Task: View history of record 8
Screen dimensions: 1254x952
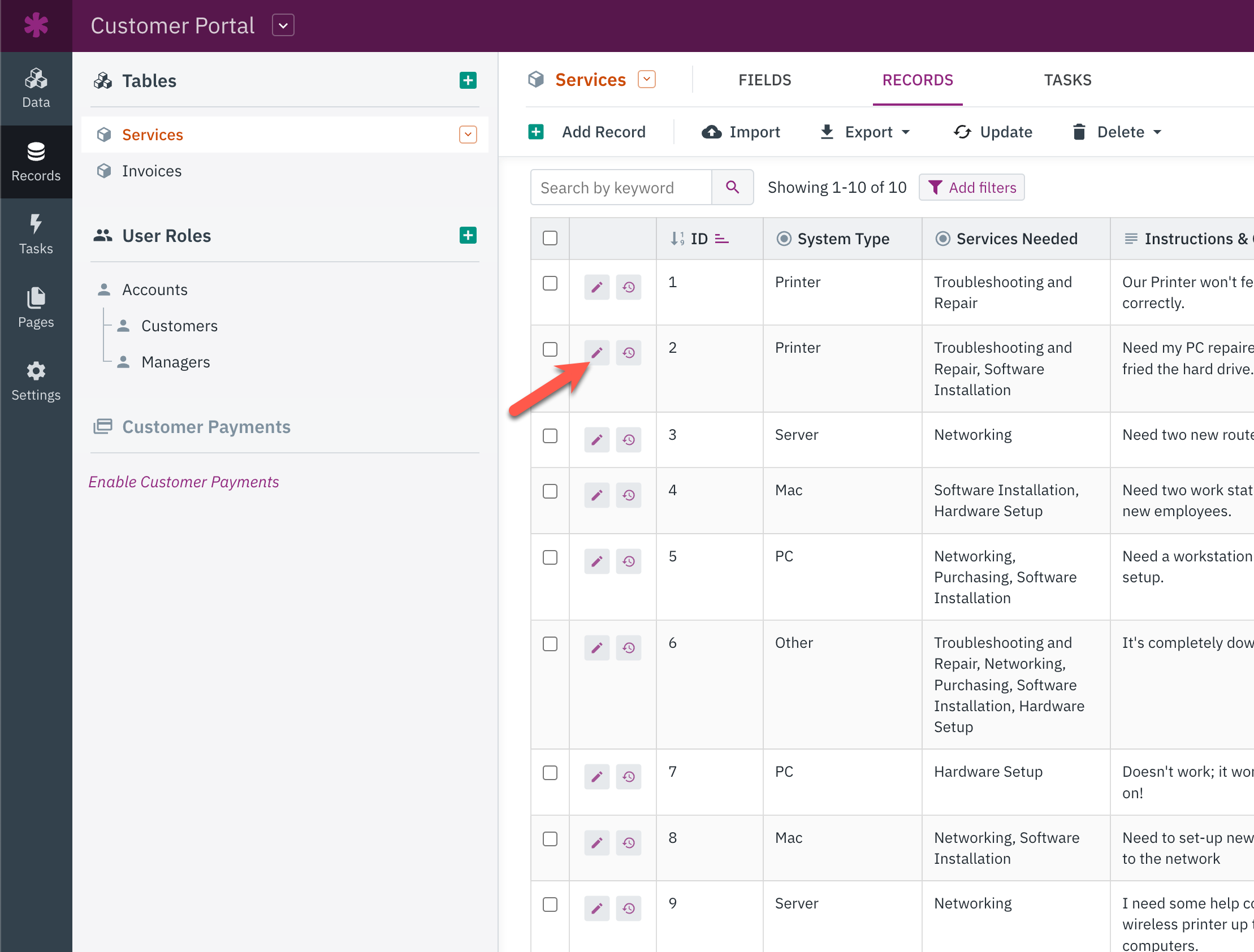Action: coord(629,842)
